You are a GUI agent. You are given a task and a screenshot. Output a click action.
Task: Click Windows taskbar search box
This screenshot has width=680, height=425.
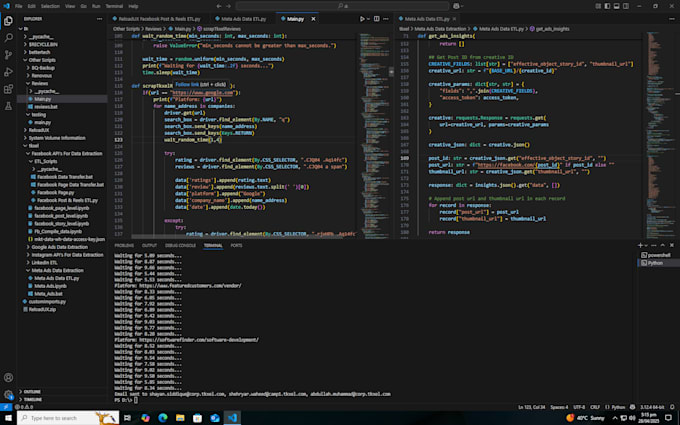[68, 418]
